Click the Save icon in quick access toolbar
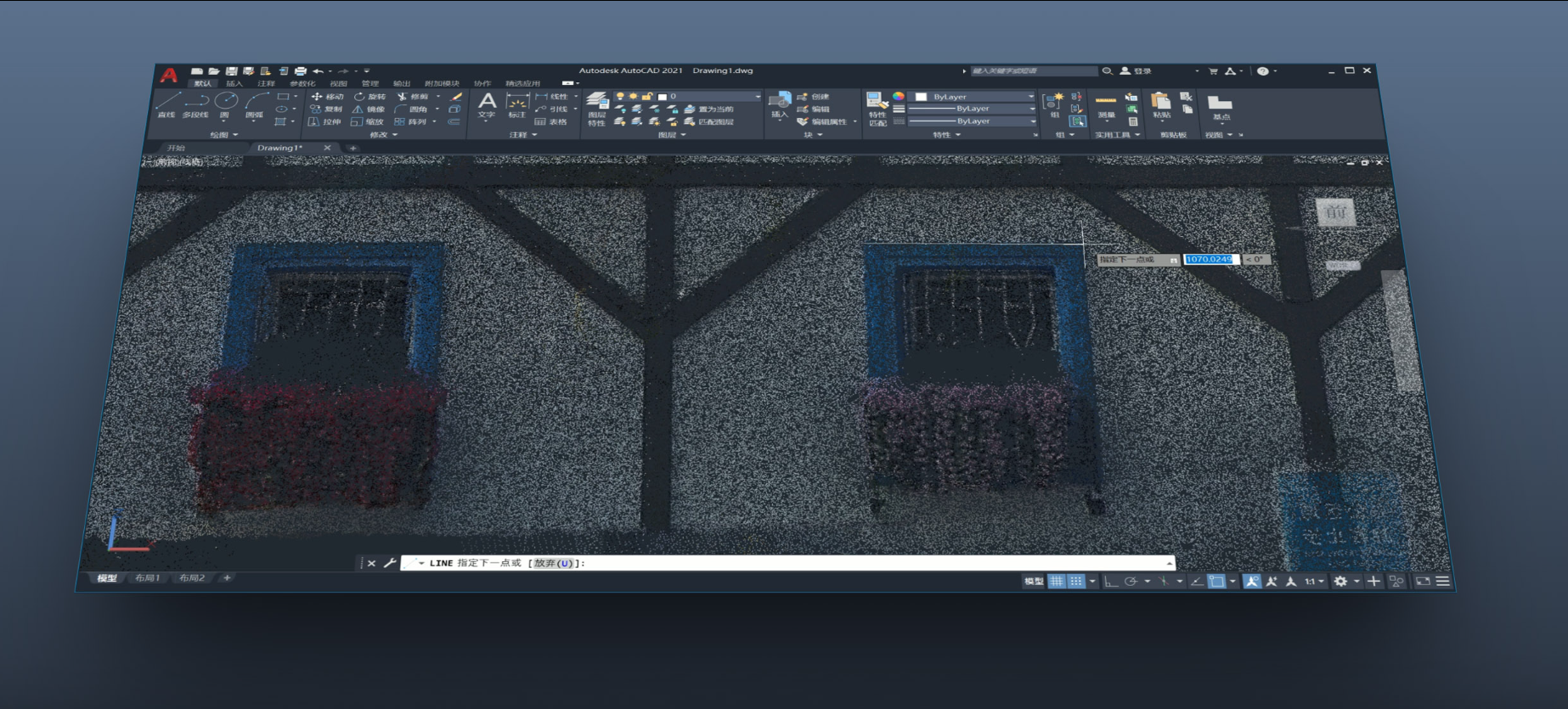Screen dimensions: 1568x709 231,71
